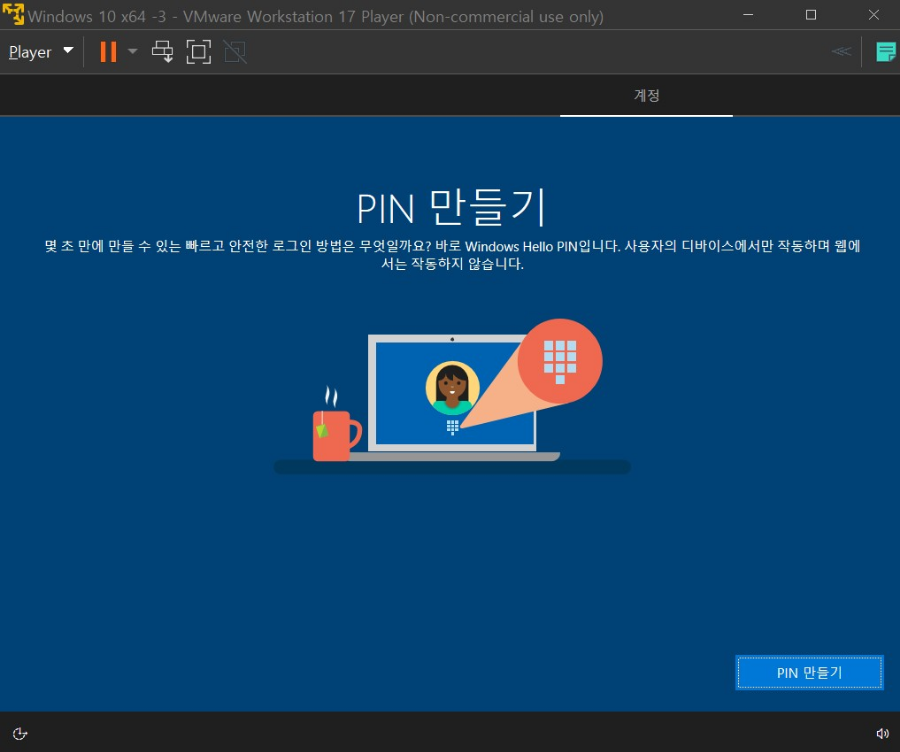Send Ctrl+Alt+Del to the virtual machine
The height and width of the screenshot is (752, 900).
pyautogui.click(x=162, y=52)
